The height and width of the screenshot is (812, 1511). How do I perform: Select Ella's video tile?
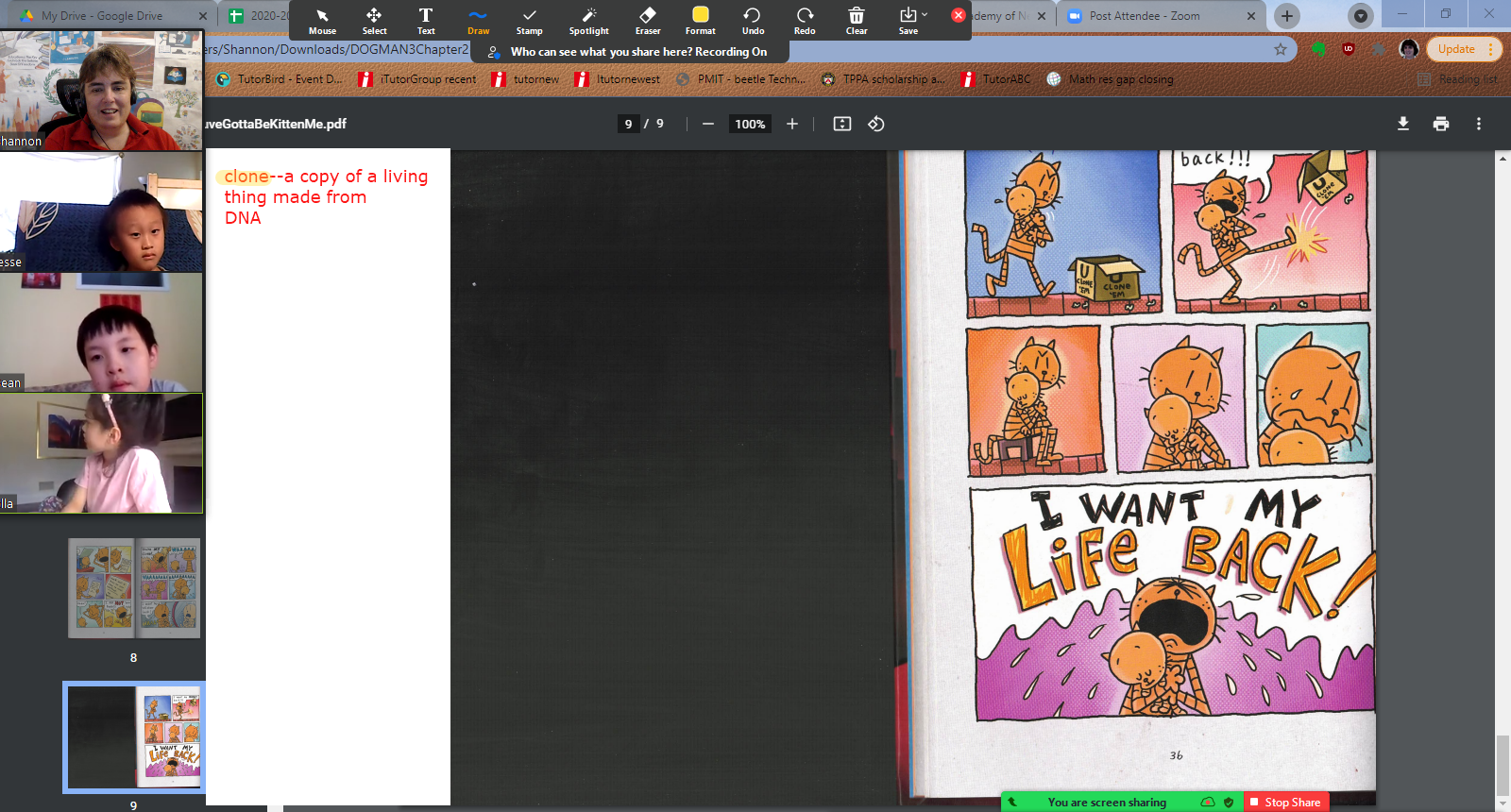point(101,453)
